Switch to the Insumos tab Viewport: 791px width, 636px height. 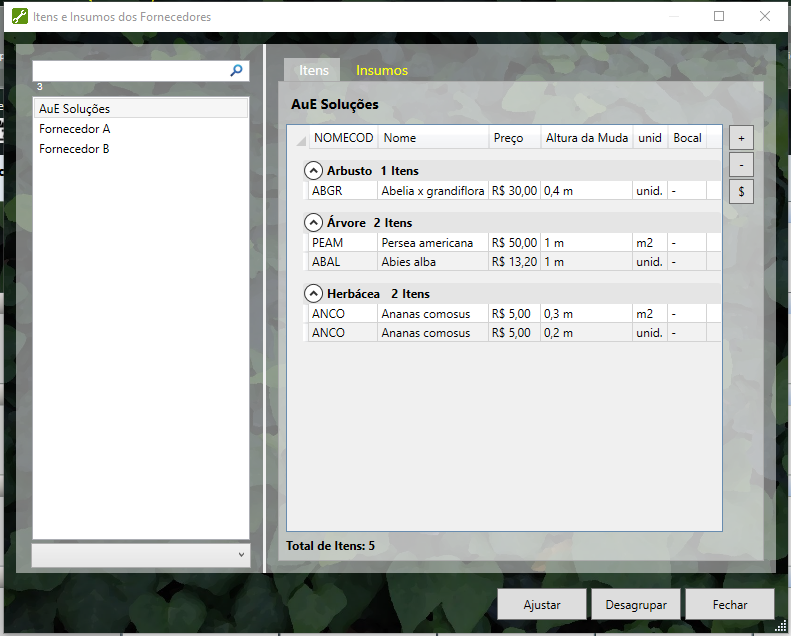click(382, 71)
